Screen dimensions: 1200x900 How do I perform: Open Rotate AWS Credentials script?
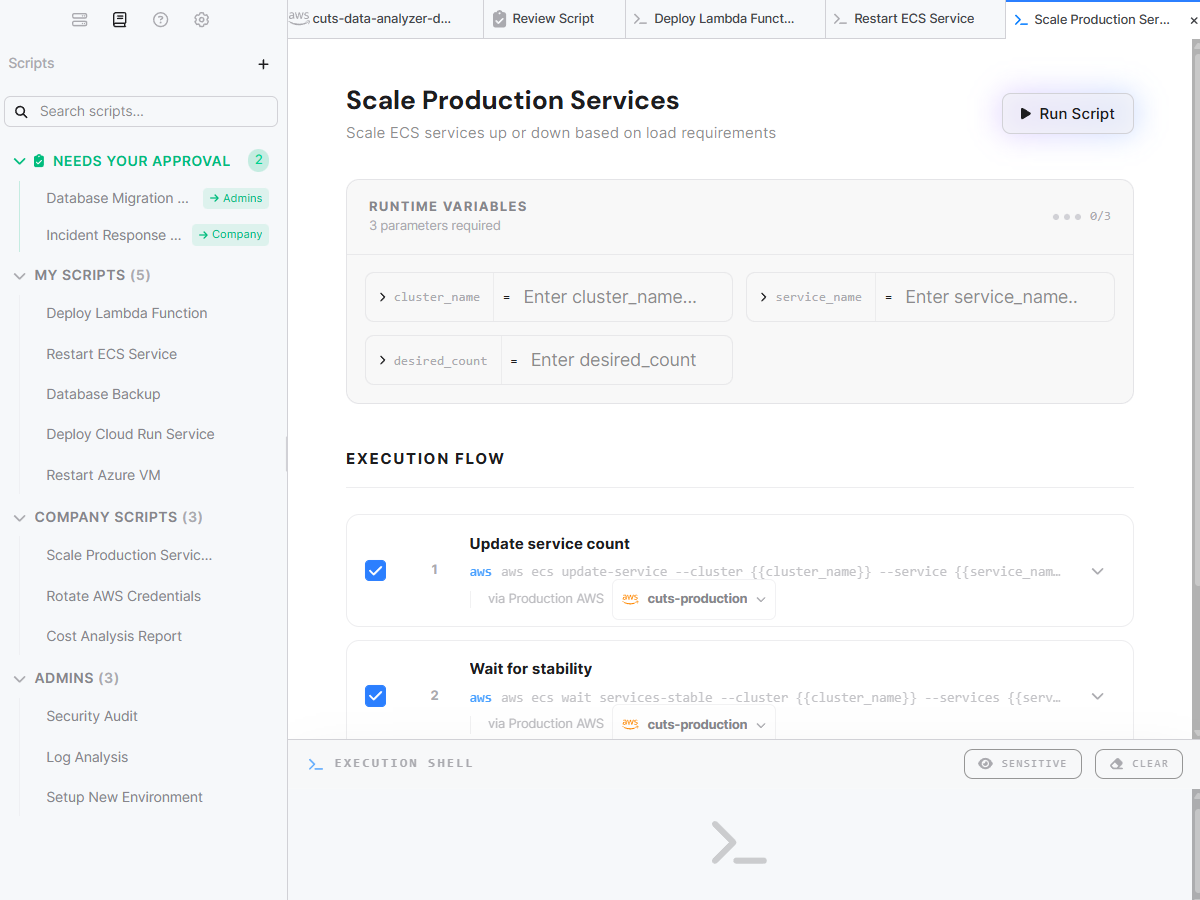(124, 596)
